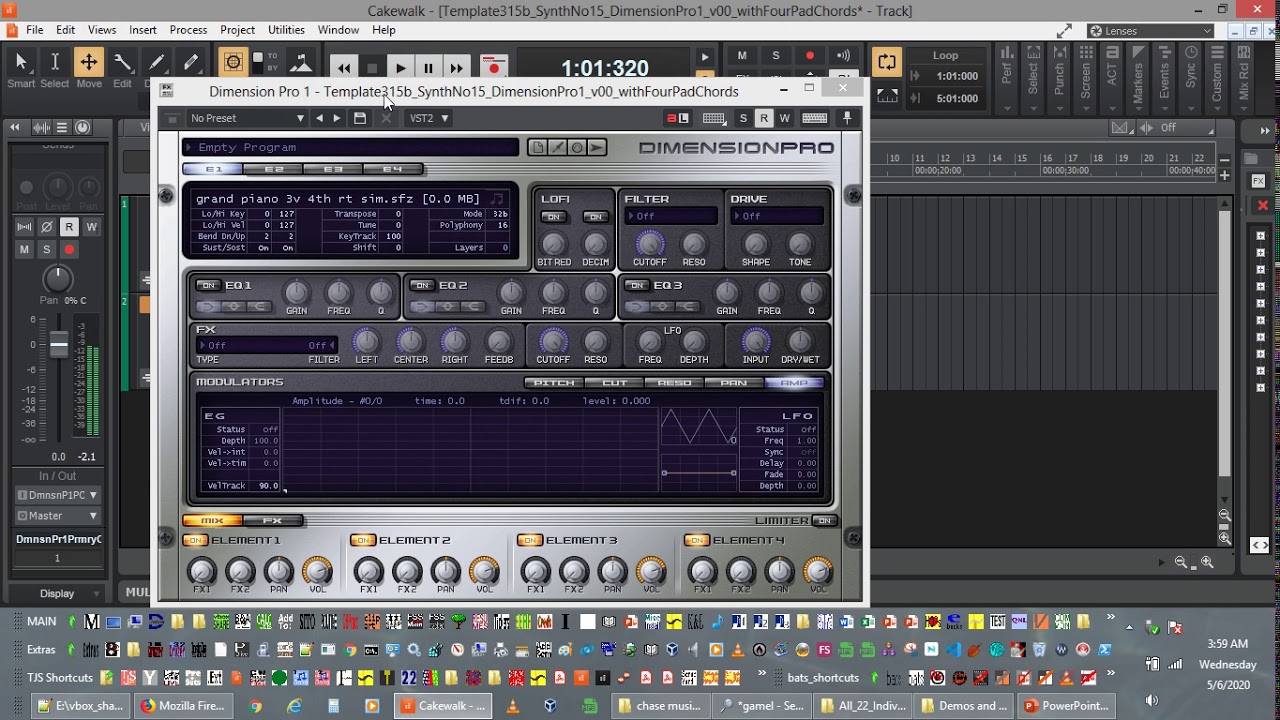The width and height of the screenshot is (1280, 720).
Task: Save the preset with the floppy disk icon
Action: (x=360, y=118)
